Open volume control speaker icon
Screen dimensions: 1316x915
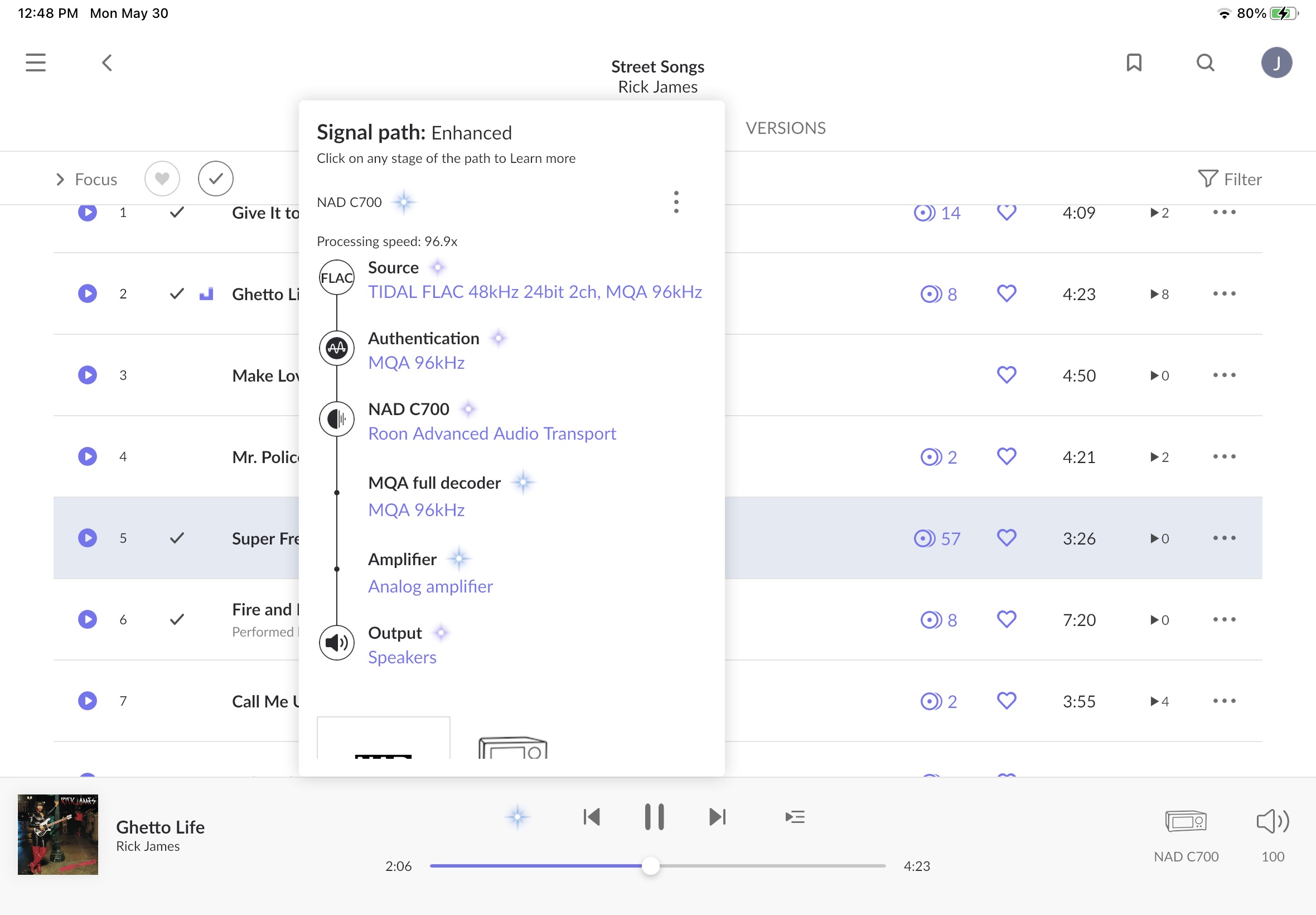click(x=1273, y=822)
